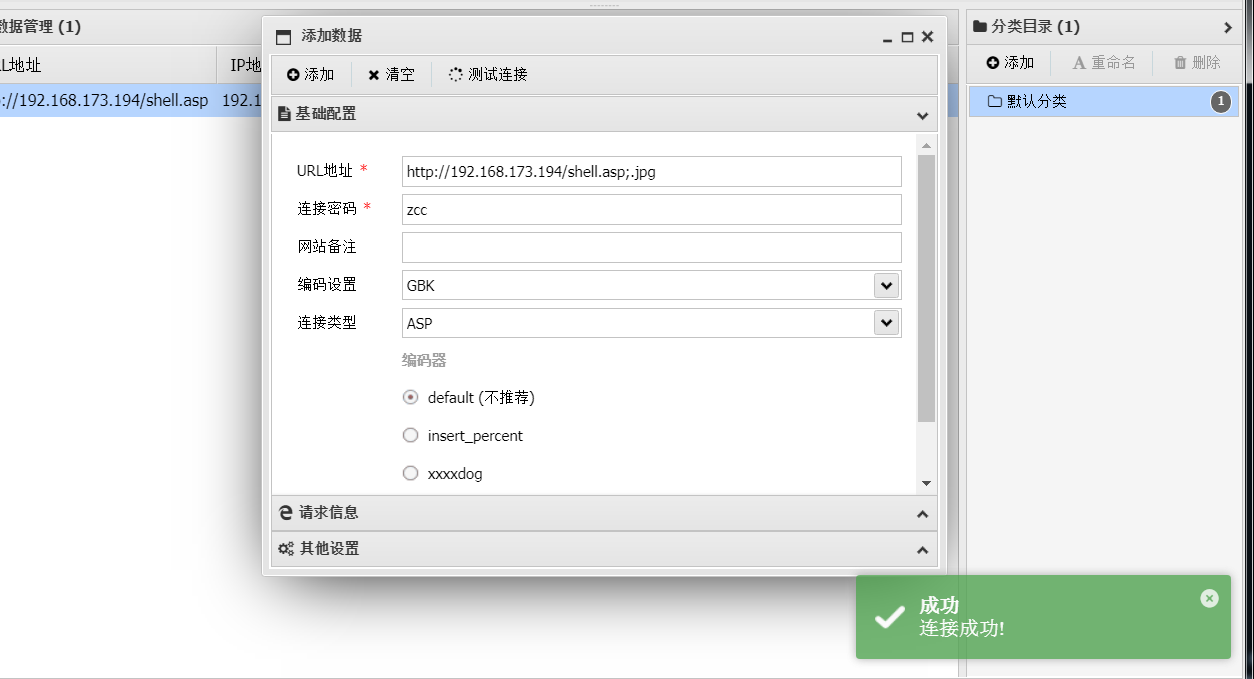Click the 编码器 label
The width and height of the screenshot is (1254, 679).
click(424, 360)
